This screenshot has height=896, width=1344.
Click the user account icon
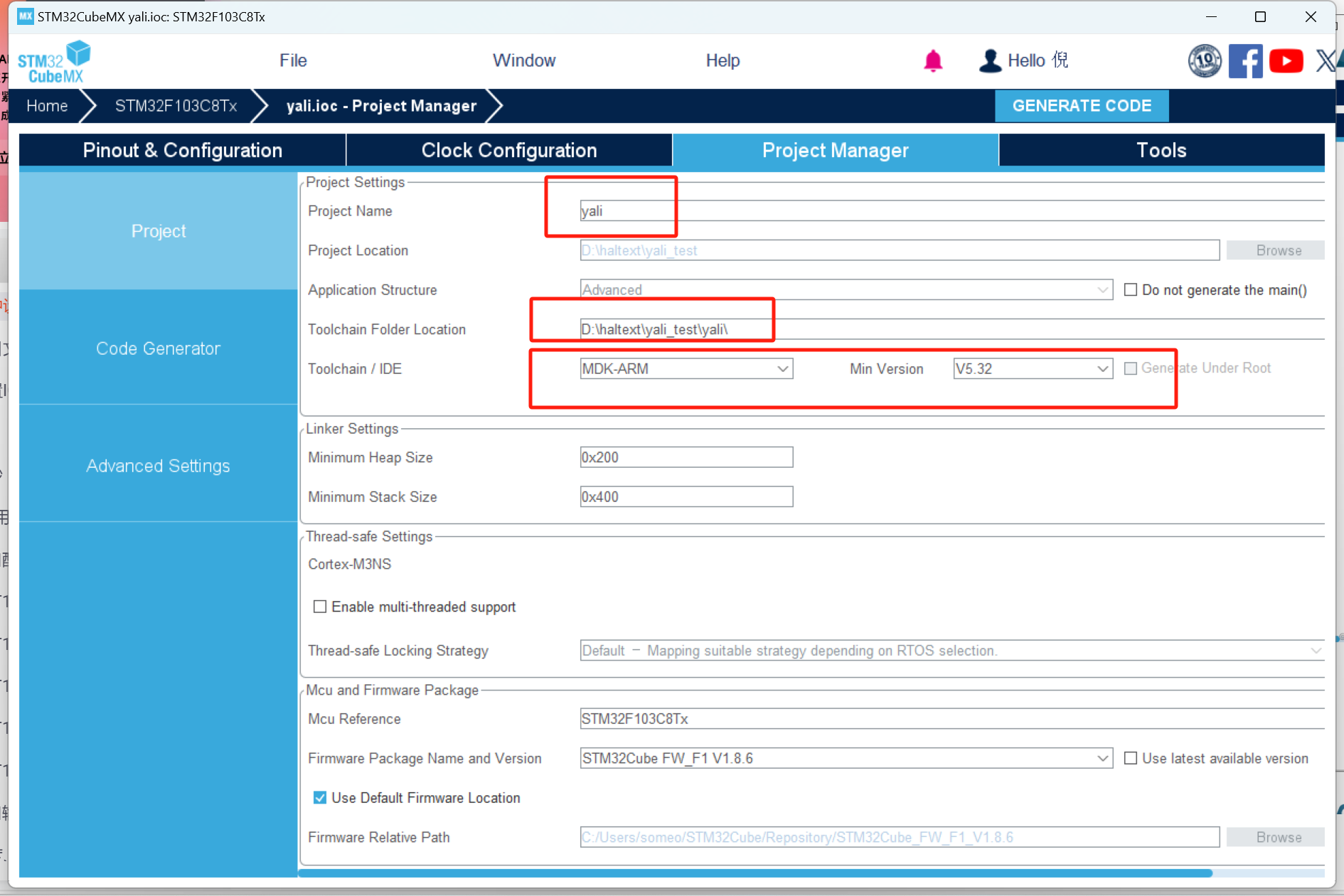tap(990, 60)
